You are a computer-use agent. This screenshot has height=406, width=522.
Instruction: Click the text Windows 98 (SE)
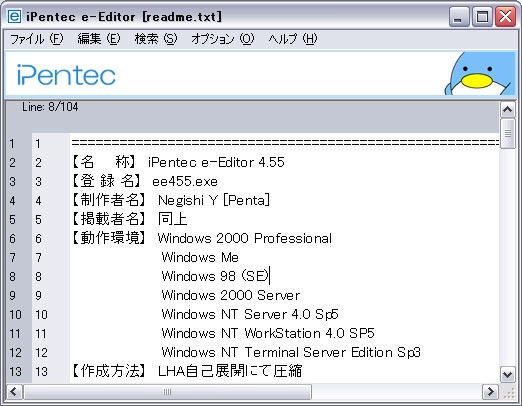click(x=215, y=276)
